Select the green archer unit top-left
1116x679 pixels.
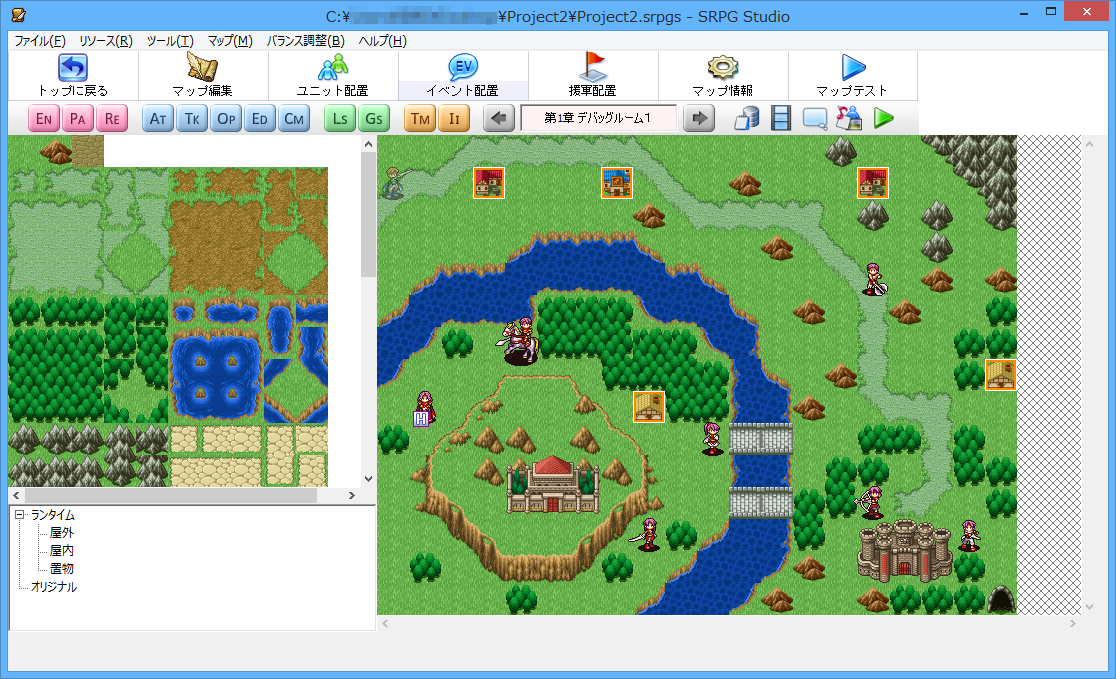pyautogui.click(x=394, y=183)
